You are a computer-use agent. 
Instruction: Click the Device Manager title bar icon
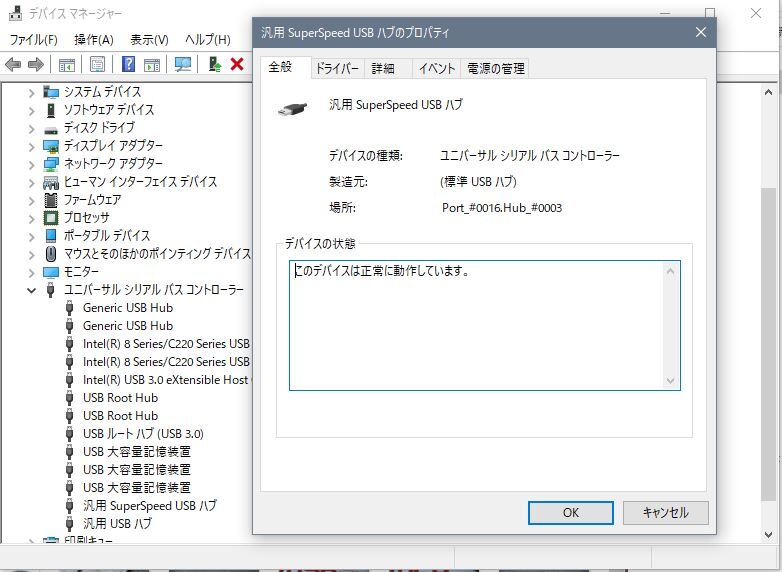click(x=15, y=13)
